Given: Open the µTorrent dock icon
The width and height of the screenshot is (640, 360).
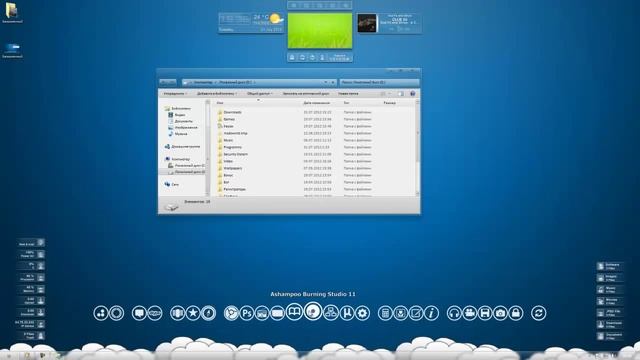Looking at the screenshot, I should (347, 313).
